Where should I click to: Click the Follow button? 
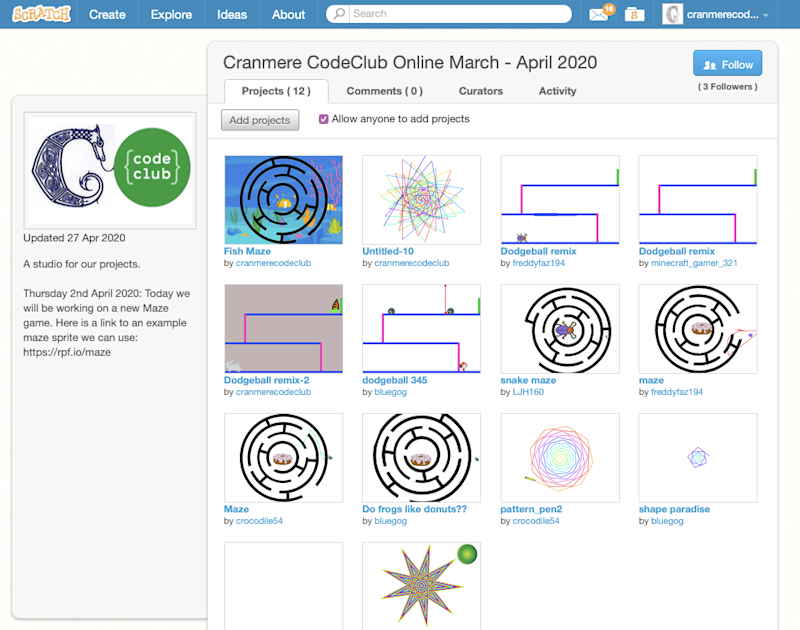(x=728, y=64)
